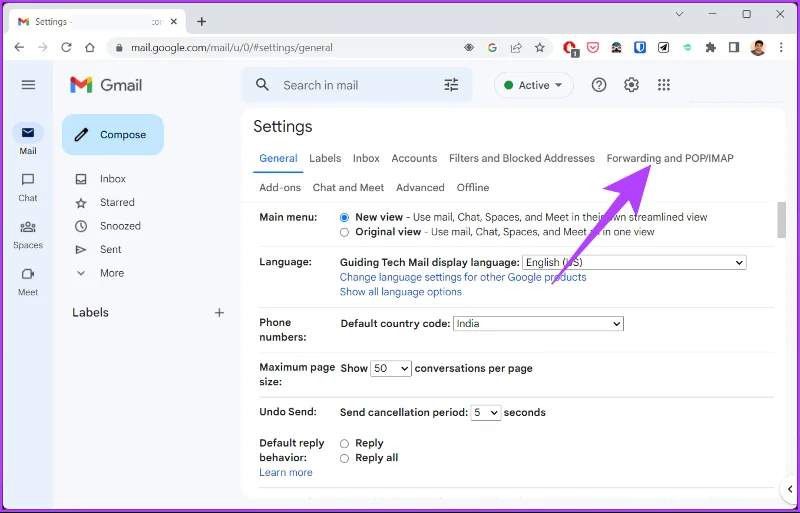800x513 pixels.
Task: Open the Sent folder
Action: (x=110, y=249)
